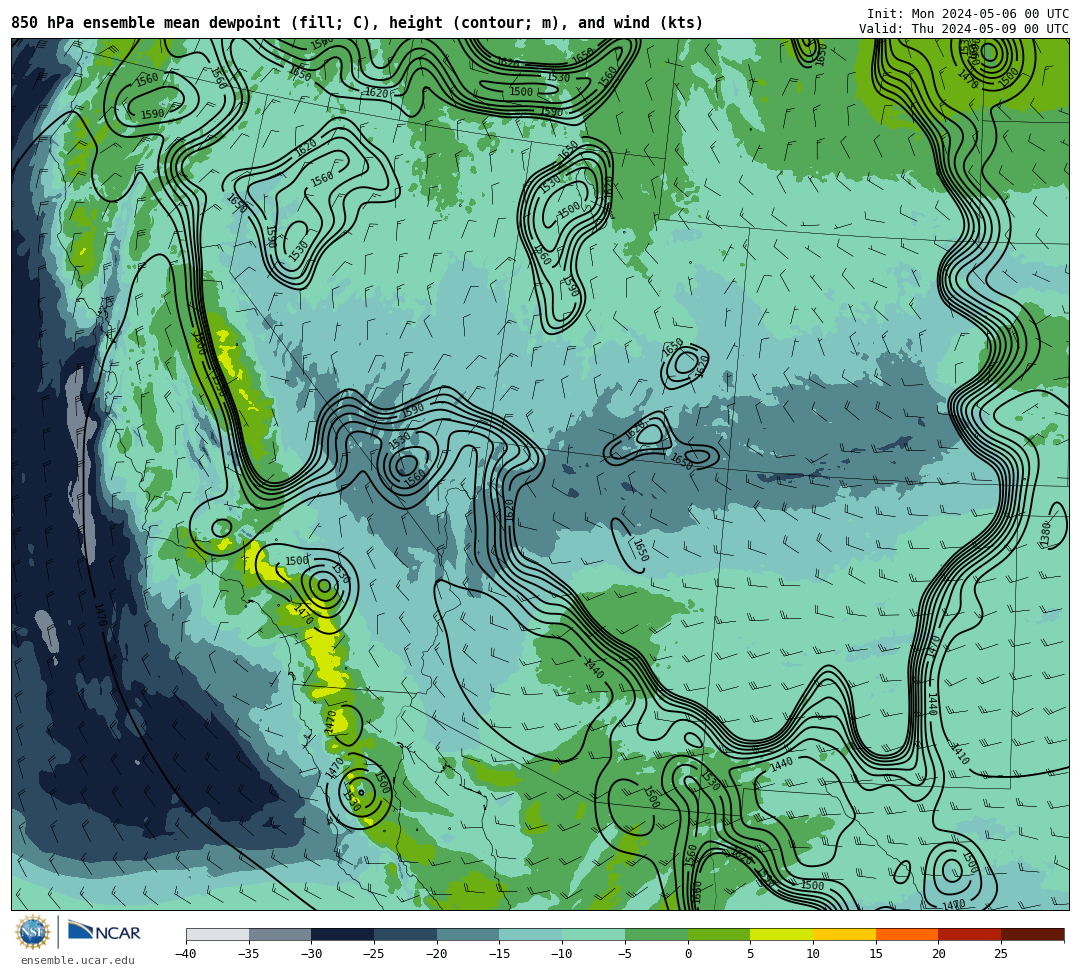Click the 'Init: Mon 2024-05-06 00 UTC' text

[x=968, y=14]
